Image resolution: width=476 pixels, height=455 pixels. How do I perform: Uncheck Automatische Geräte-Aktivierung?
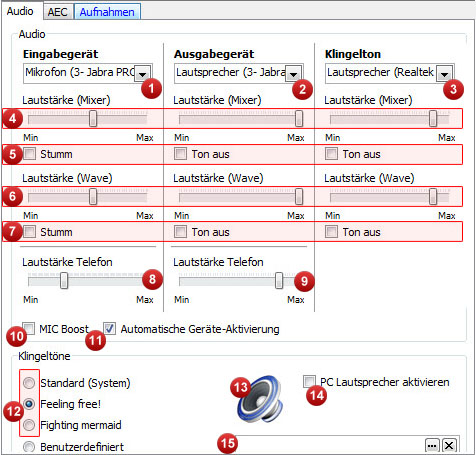tap(109, 328)
